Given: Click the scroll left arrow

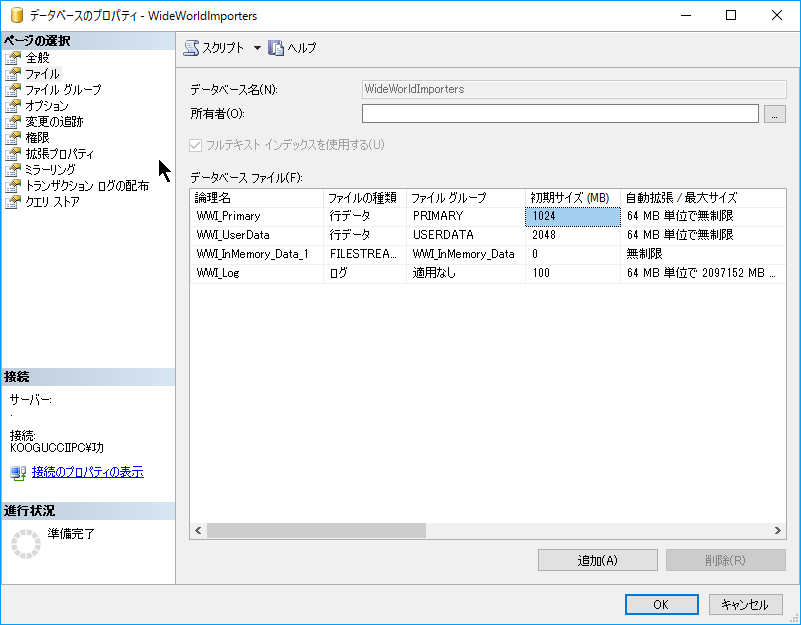Looking at the screenshot, I should click(x=198, y=530).
